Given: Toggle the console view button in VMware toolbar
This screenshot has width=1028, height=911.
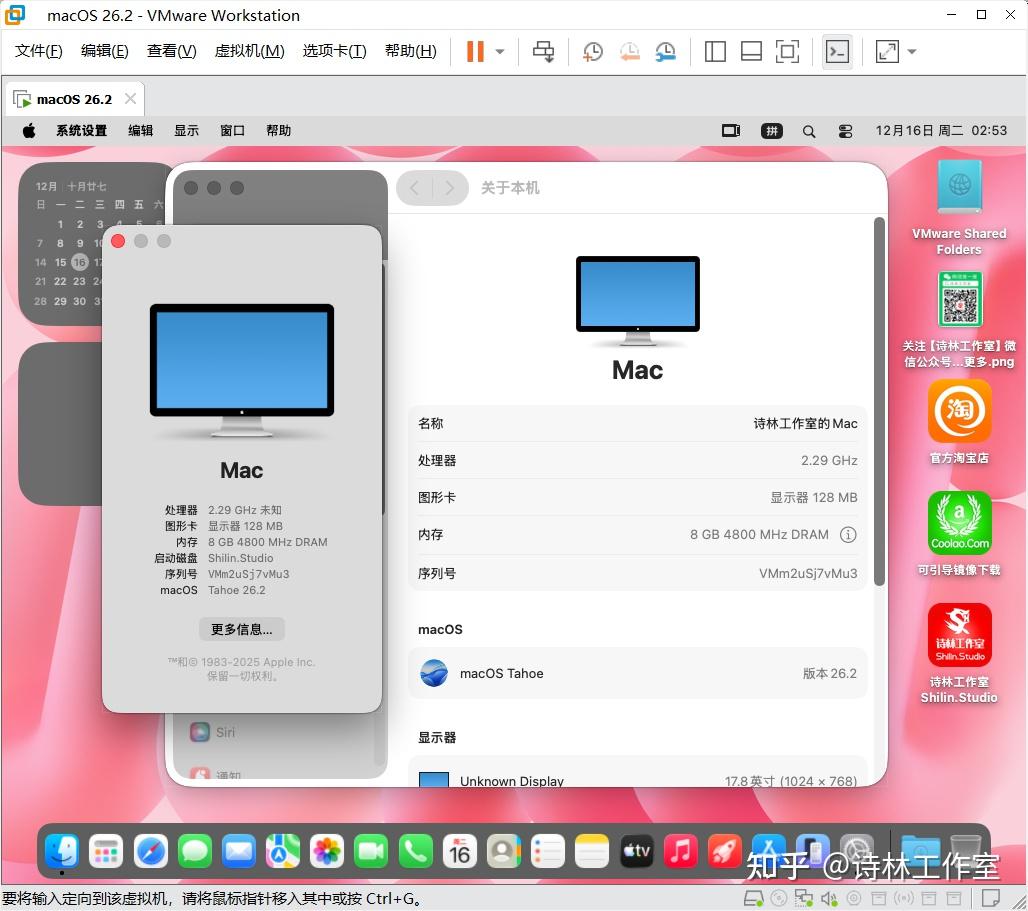Looking at the screenshot, I should tap(838, 51).
